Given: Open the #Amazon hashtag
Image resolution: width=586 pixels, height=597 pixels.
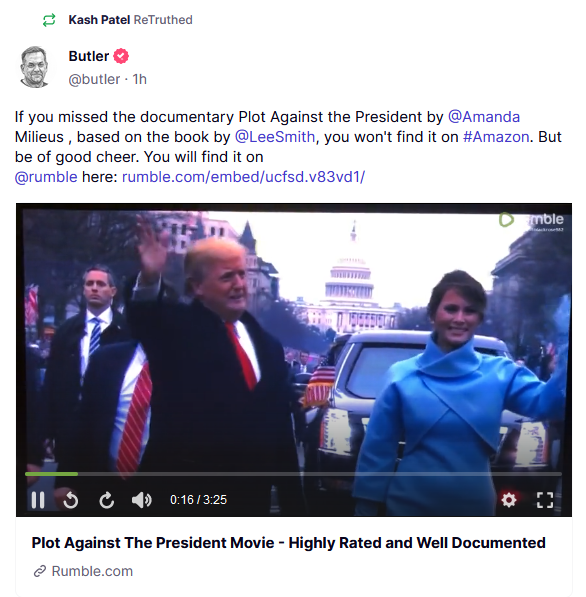Looking at the screenshot, I should 496,137.
